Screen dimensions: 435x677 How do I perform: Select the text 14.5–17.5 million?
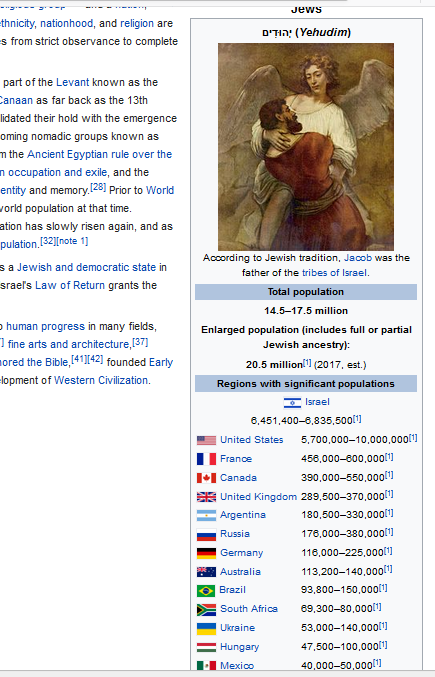coord(306,311)
